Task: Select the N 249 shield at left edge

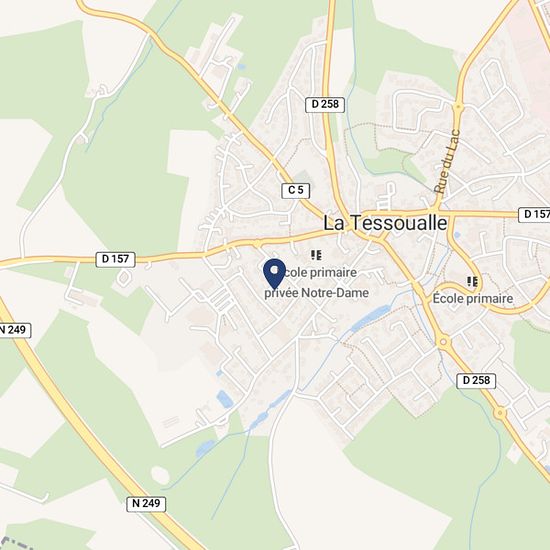Action: point(14,330)
